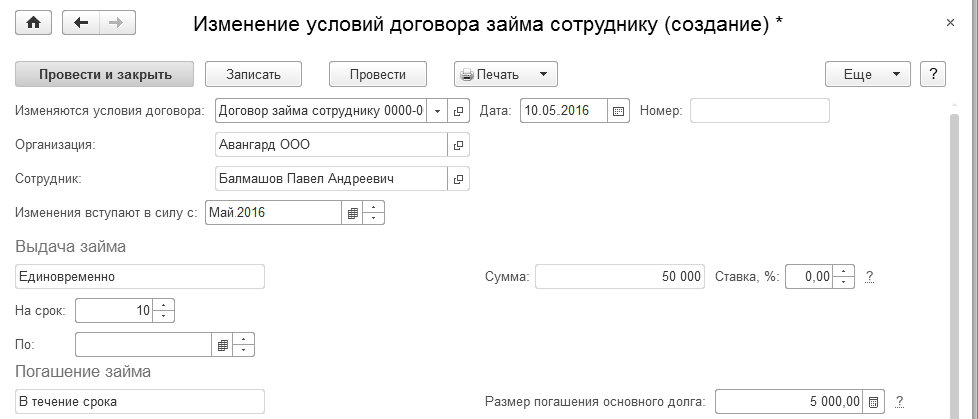Click into the Номер input field
Screen dimensions: 978x419
click(760, 111)
